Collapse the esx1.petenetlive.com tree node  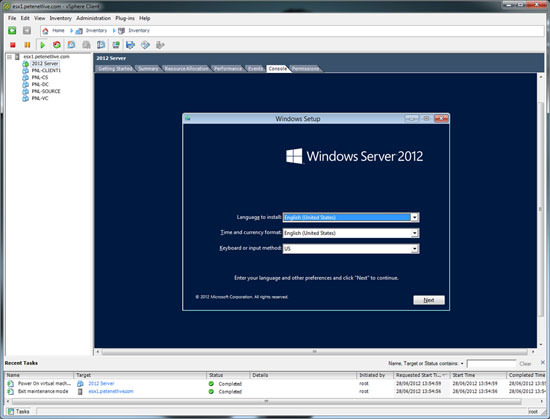pyautogui.click(x=9, y=56)
